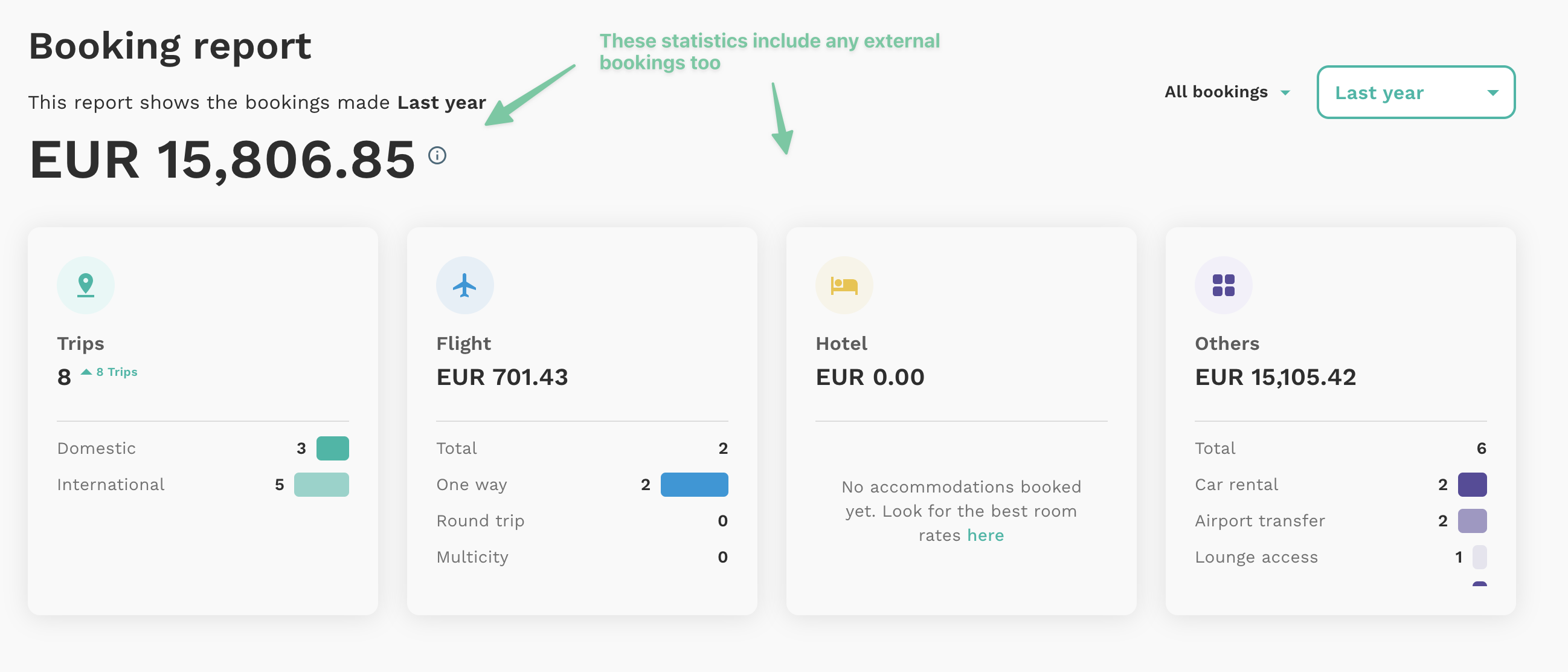
Task: Select the Round trip row
Action: (x=582, y=521)
